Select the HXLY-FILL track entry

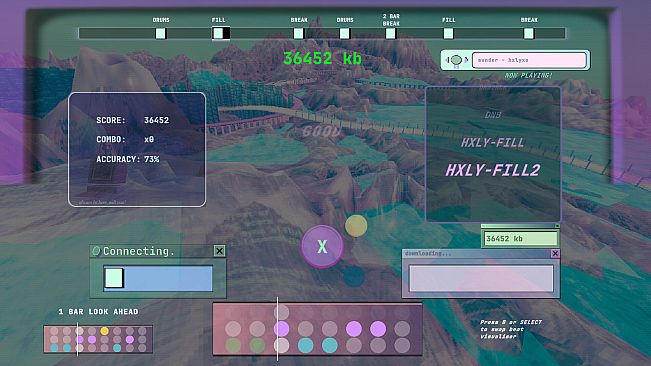[x=493, y=143]
